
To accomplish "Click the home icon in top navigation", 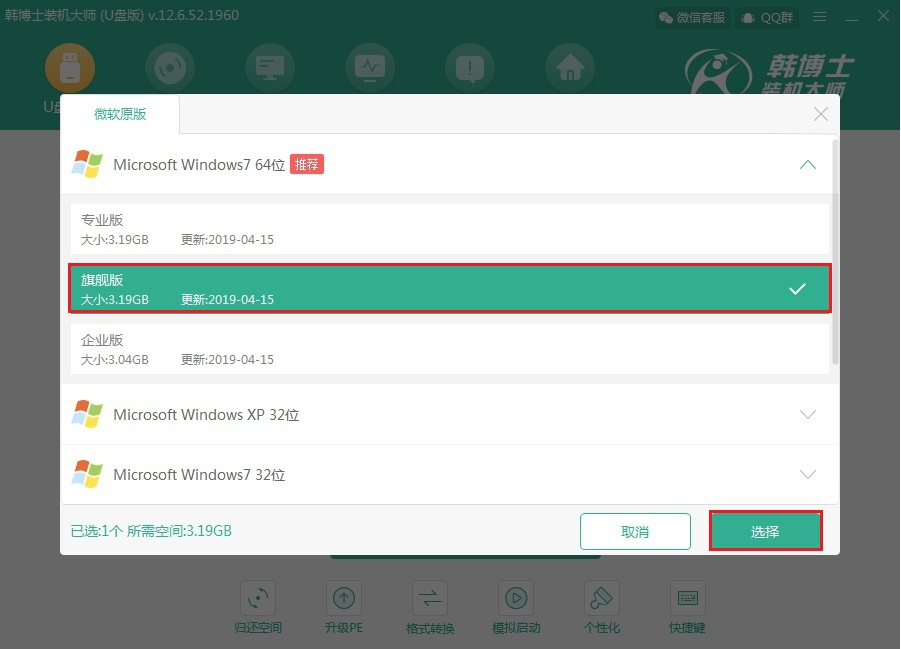I will click(x=570, y=68).
